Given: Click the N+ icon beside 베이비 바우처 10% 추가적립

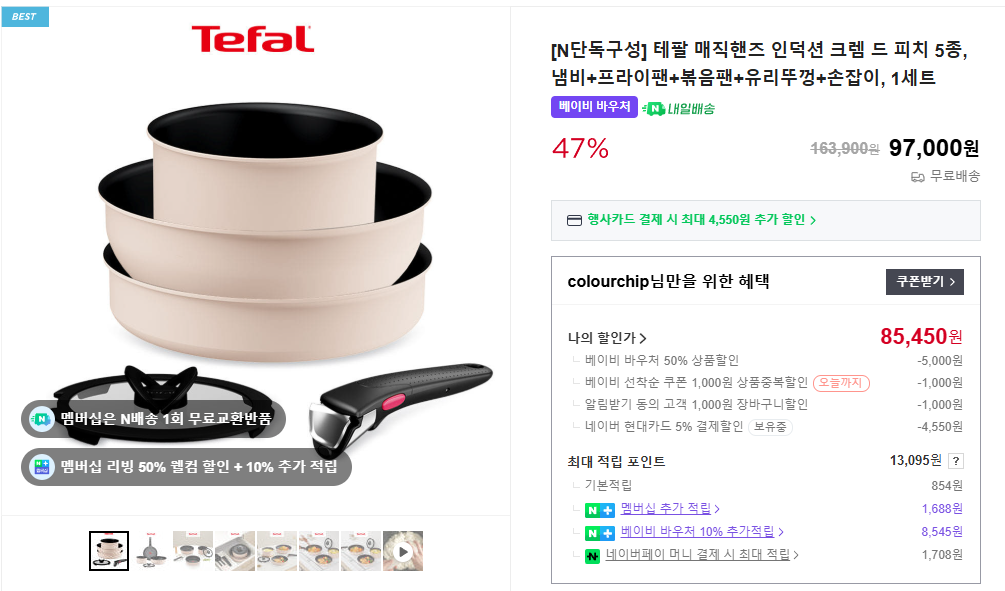Looking at the screenshot, I should click(x=599, y=533).
